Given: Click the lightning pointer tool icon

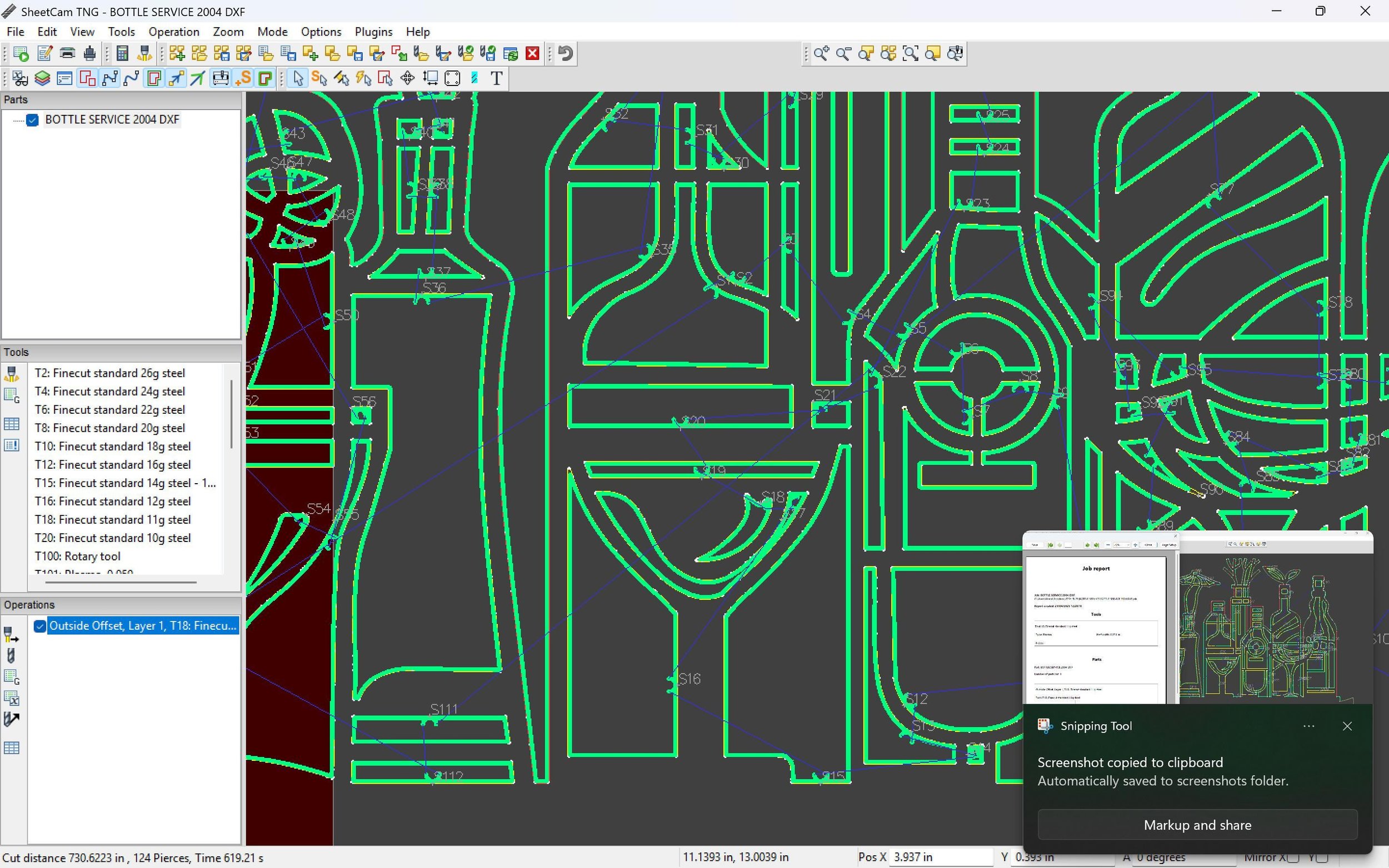Looking at the screenshot, I should [363, 78].
